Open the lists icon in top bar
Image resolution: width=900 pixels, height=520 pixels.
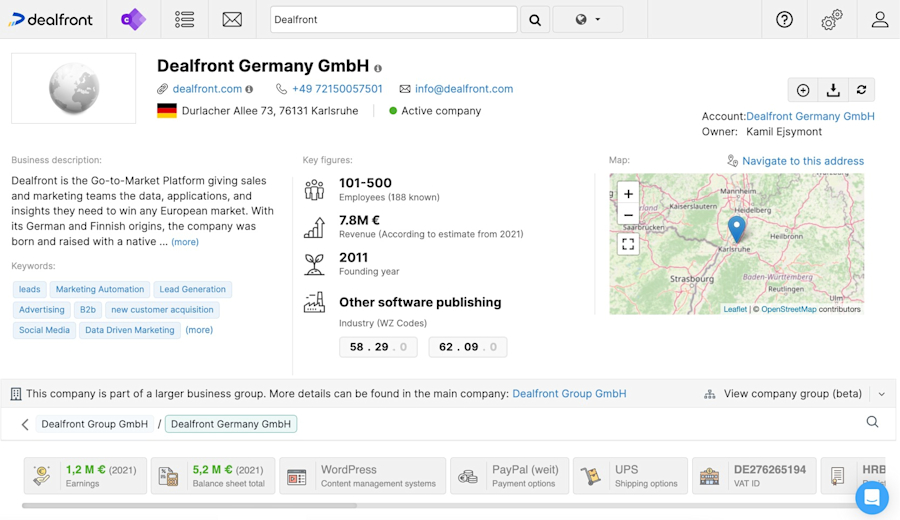(184, 20)
